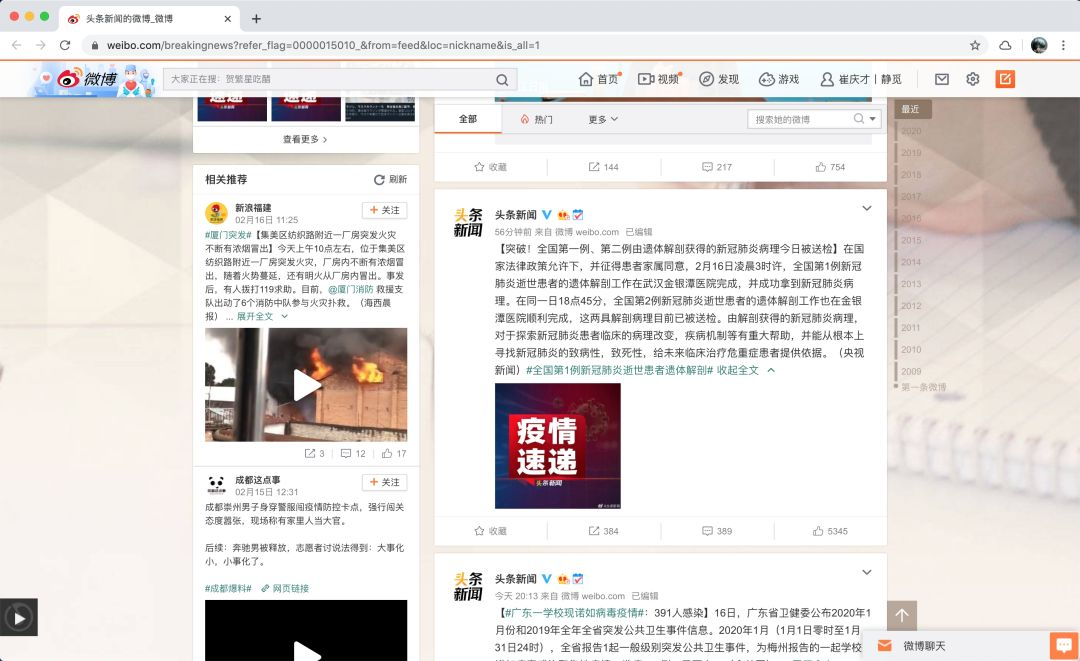Open the settings gear icon
Viewport: 1080px width, 661px height.
coord(973,79)
